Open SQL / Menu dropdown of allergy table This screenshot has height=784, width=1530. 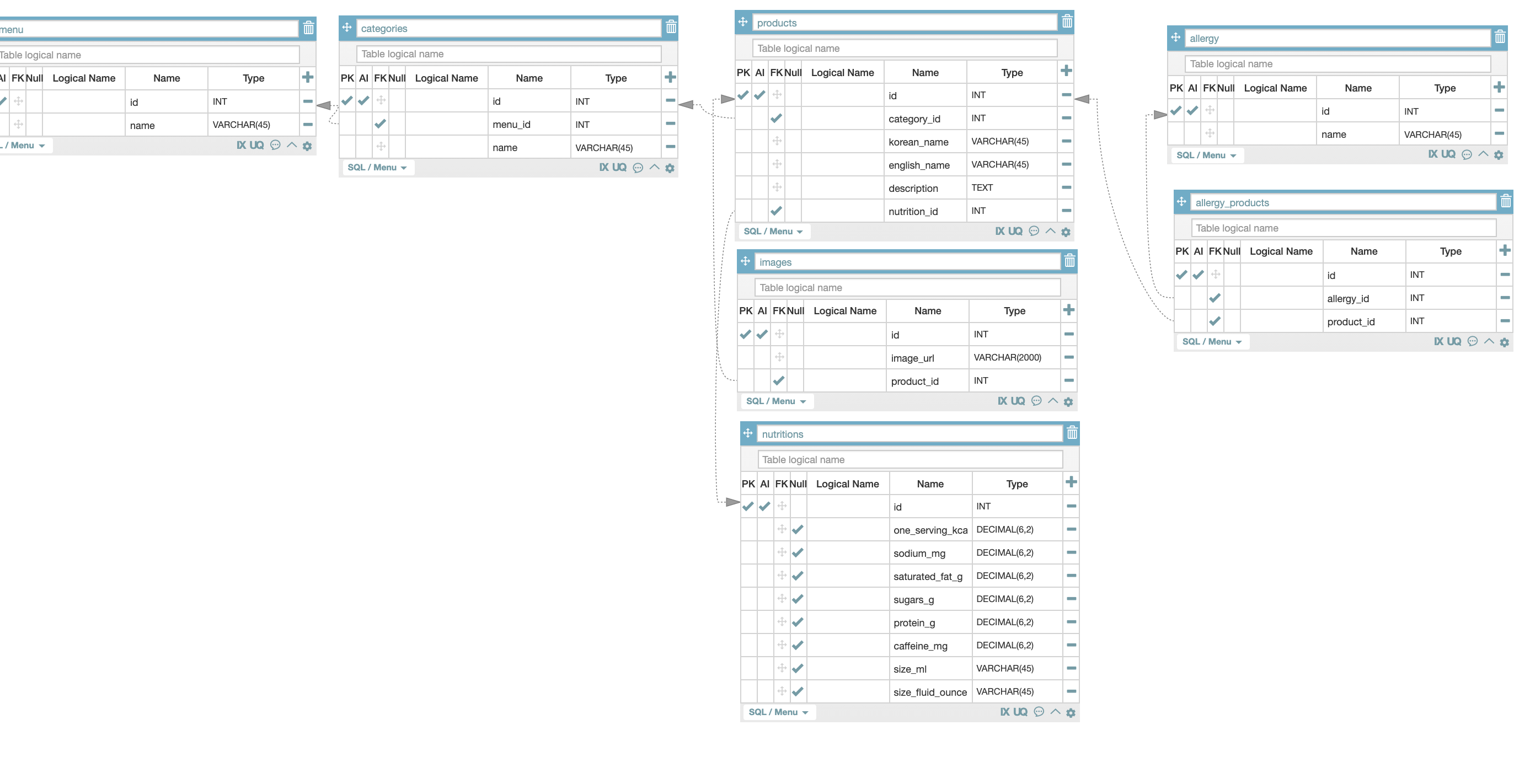point(1206,155)
